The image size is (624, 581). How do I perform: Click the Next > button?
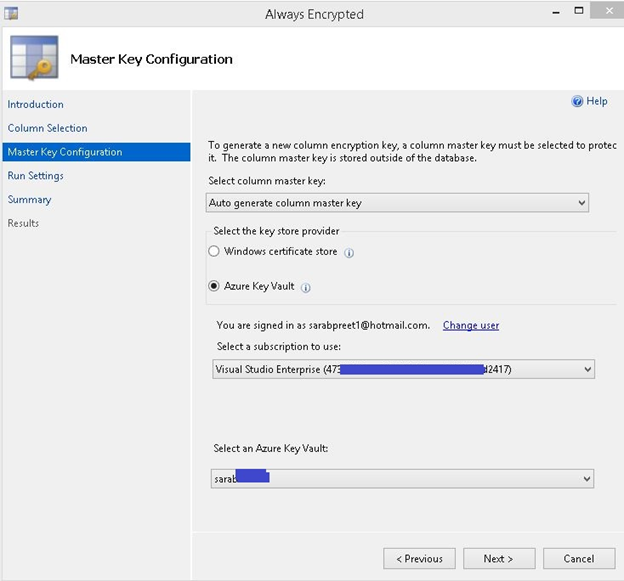(x=499, y=559)
